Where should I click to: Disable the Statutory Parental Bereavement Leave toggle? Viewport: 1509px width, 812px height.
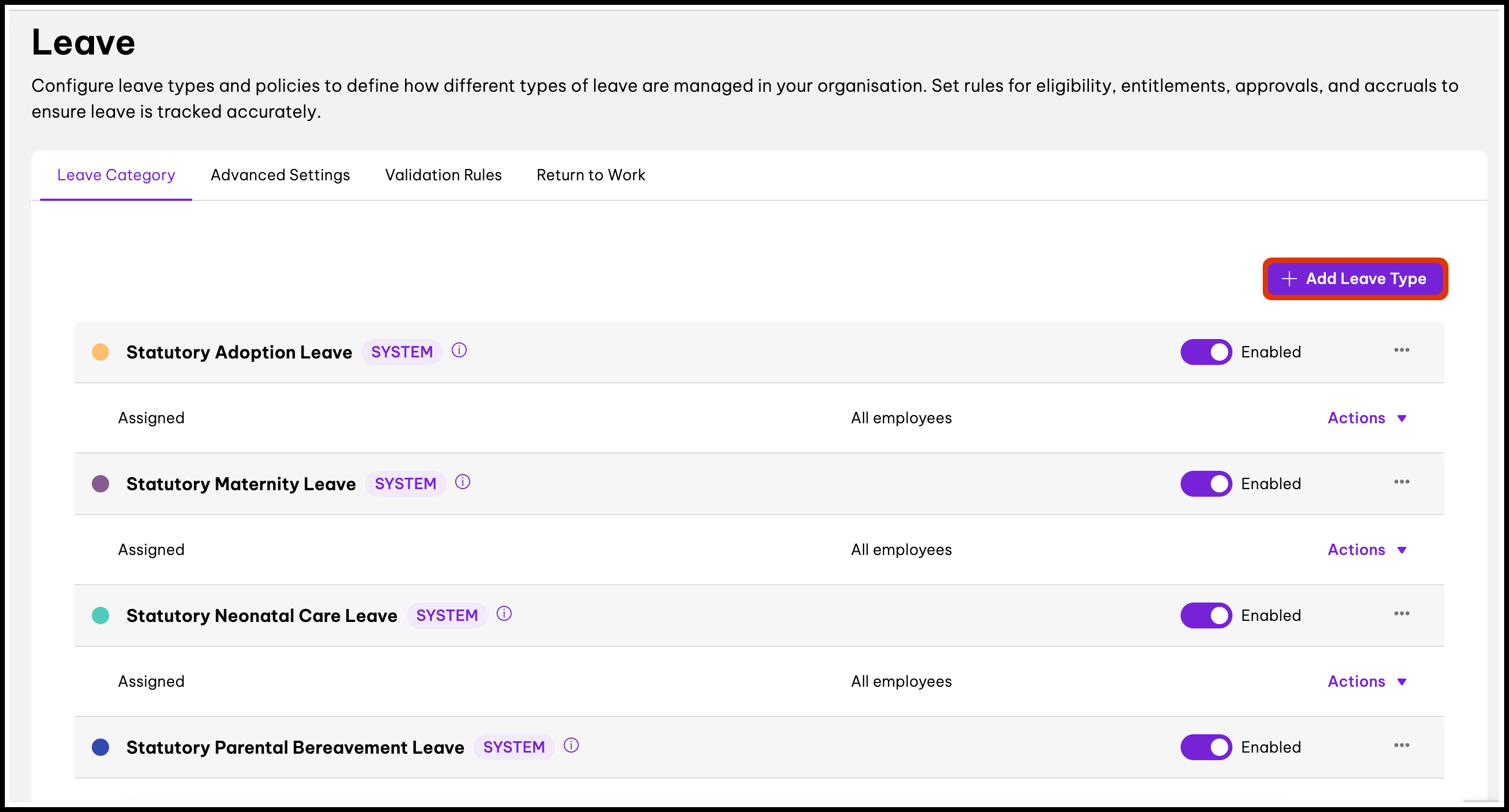pos(1206,747)
